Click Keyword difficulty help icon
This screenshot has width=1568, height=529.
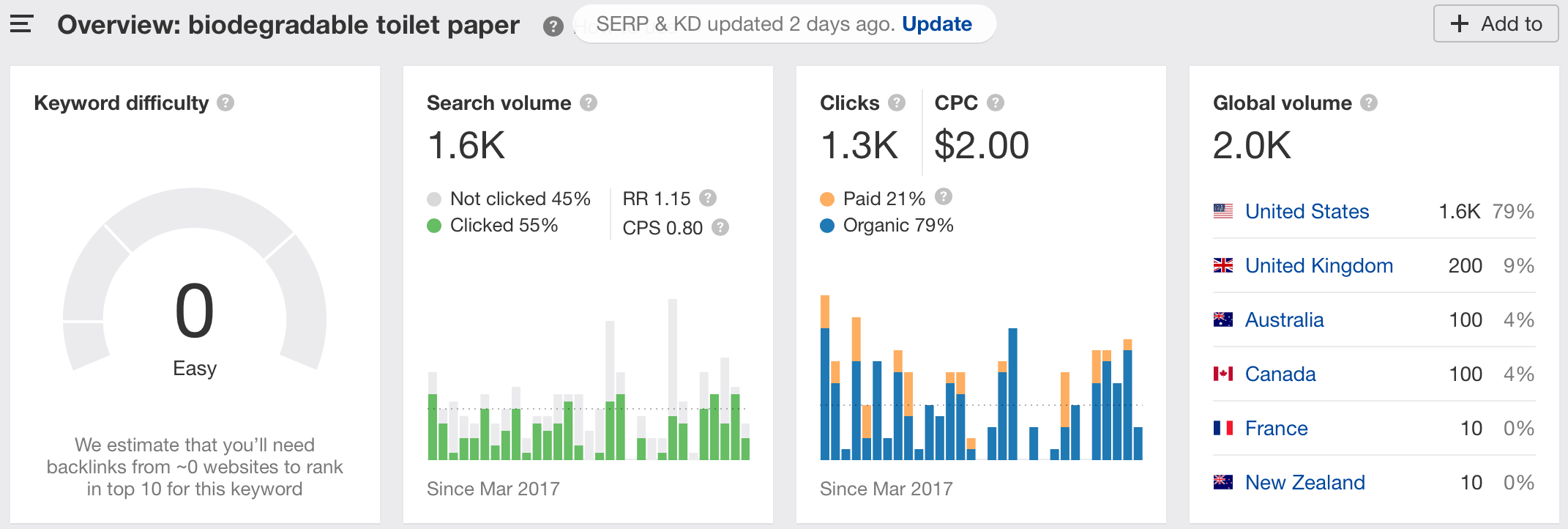(x=225, y=103)
